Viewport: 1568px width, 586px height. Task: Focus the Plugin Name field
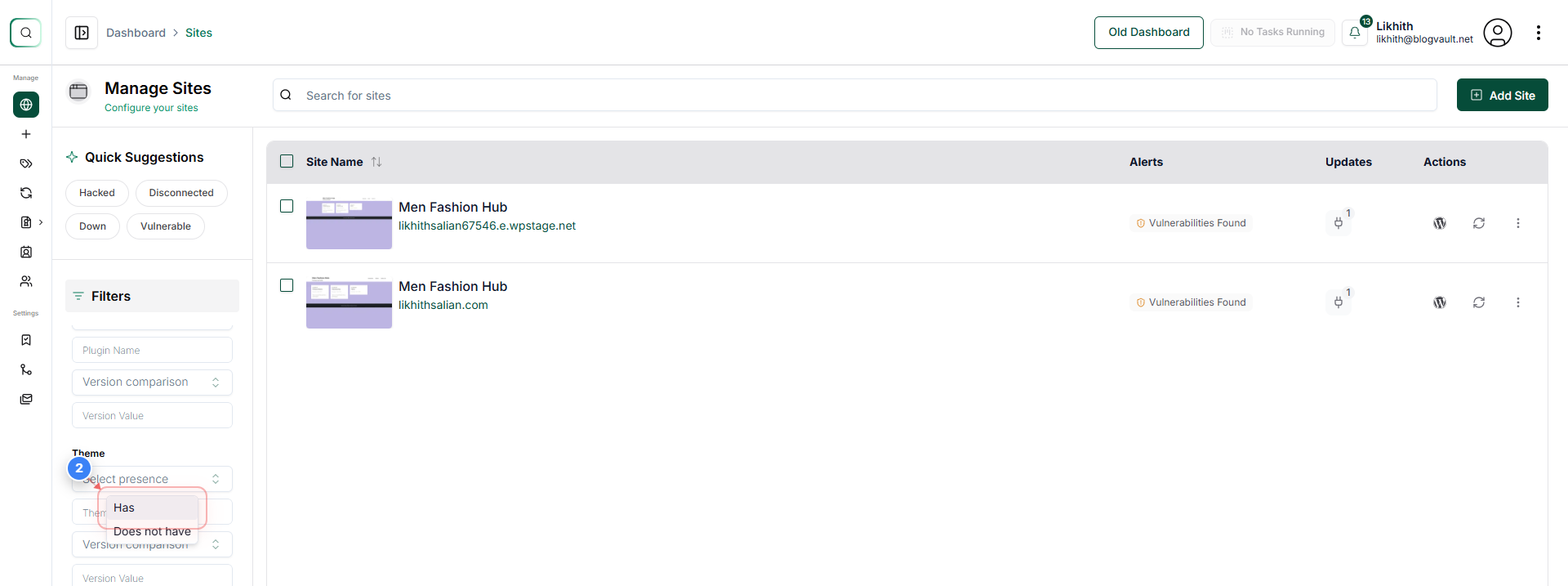152,350
